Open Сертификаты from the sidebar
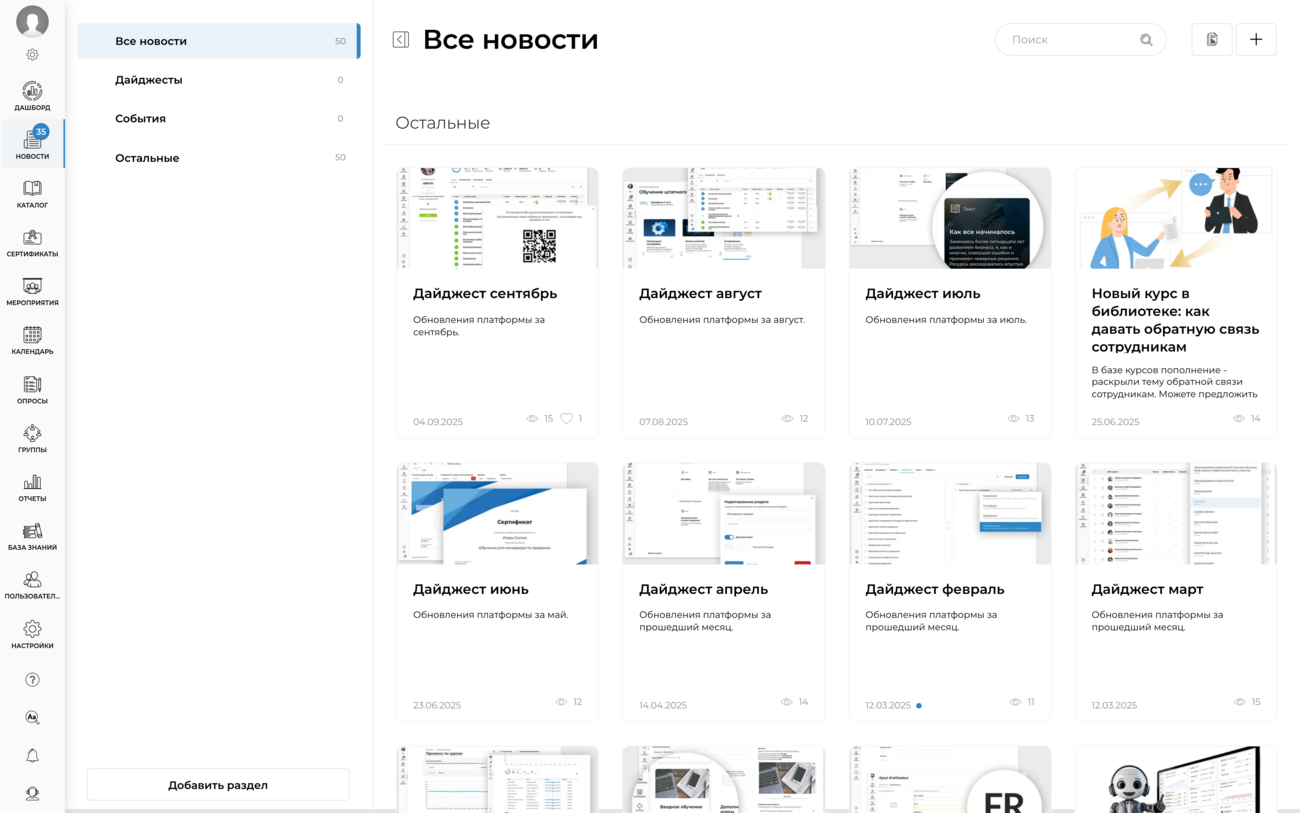The image size is (1300, 813). pyautogui.click(x=32, y=243)
